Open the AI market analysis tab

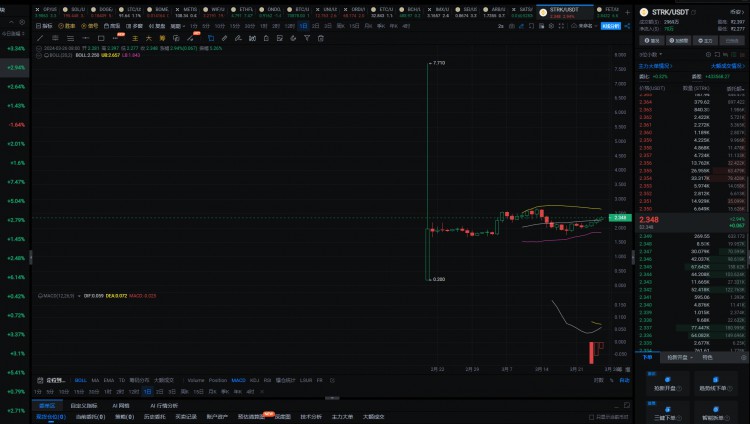coord(164,405)
